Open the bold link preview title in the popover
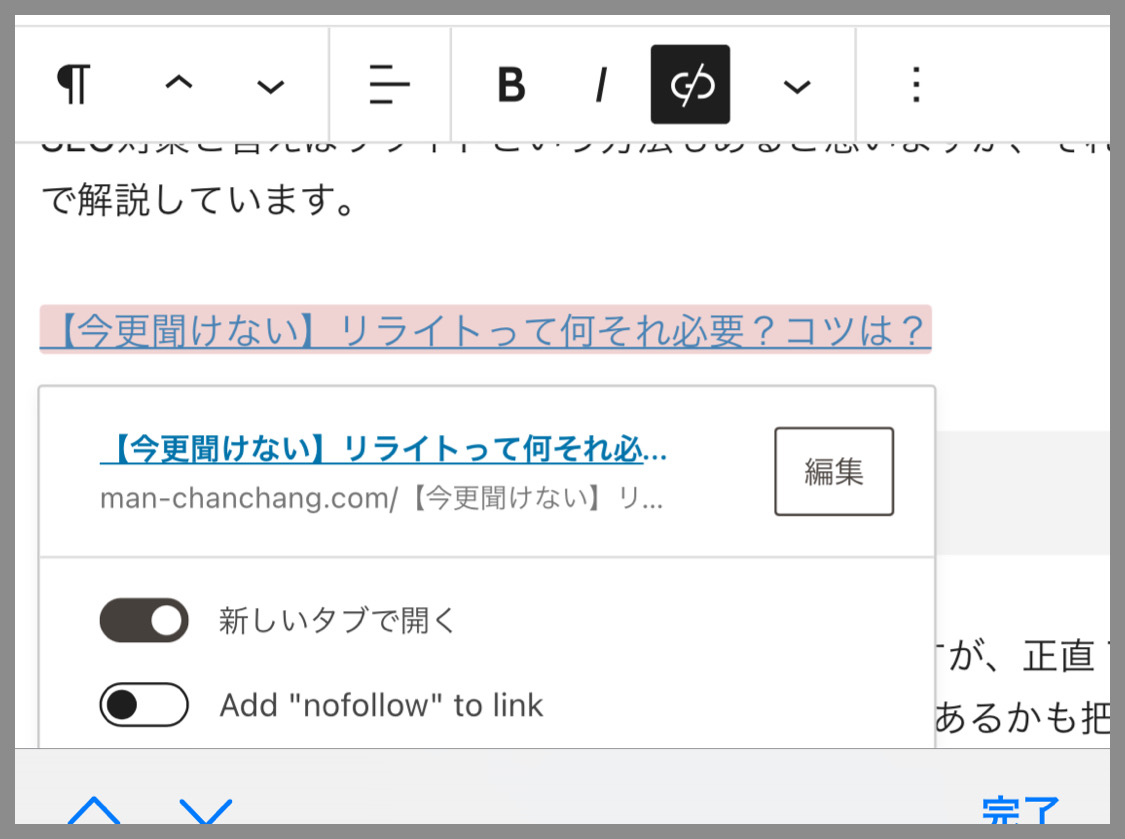1125x839 pixels. 383,451
